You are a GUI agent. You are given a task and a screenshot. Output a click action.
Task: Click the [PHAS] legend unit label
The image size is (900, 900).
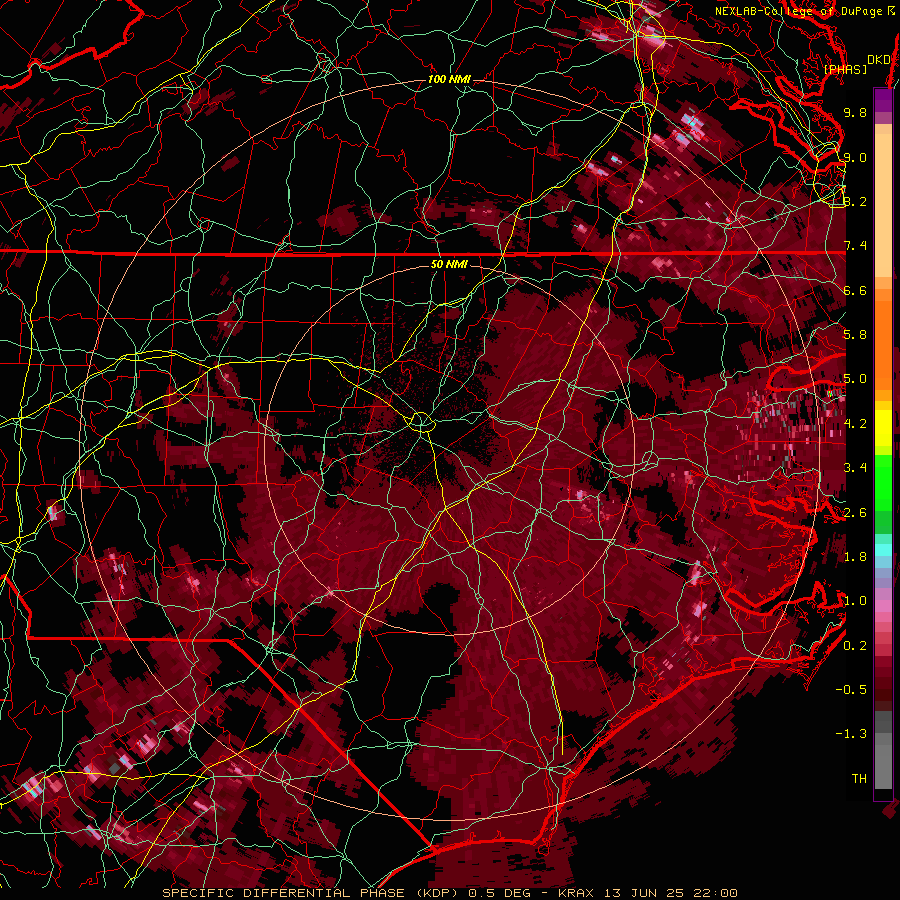click(x=845, y=69)
